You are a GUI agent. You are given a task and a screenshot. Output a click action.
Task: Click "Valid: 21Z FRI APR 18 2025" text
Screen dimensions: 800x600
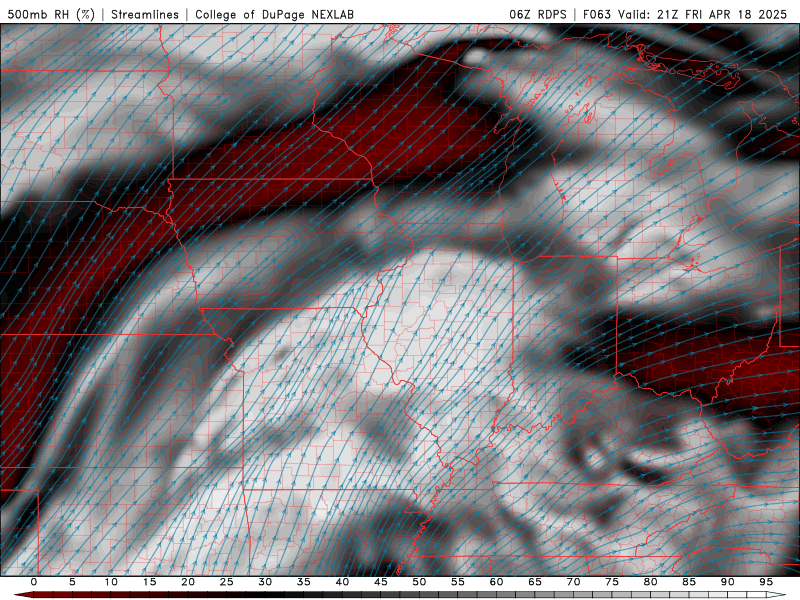pyautogui.click(x=703, y=14)
